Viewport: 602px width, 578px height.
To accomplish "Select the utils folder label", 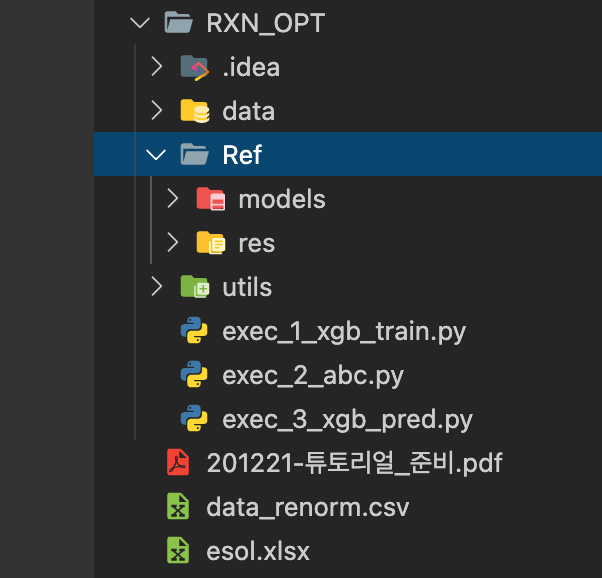I will [247, 287].
